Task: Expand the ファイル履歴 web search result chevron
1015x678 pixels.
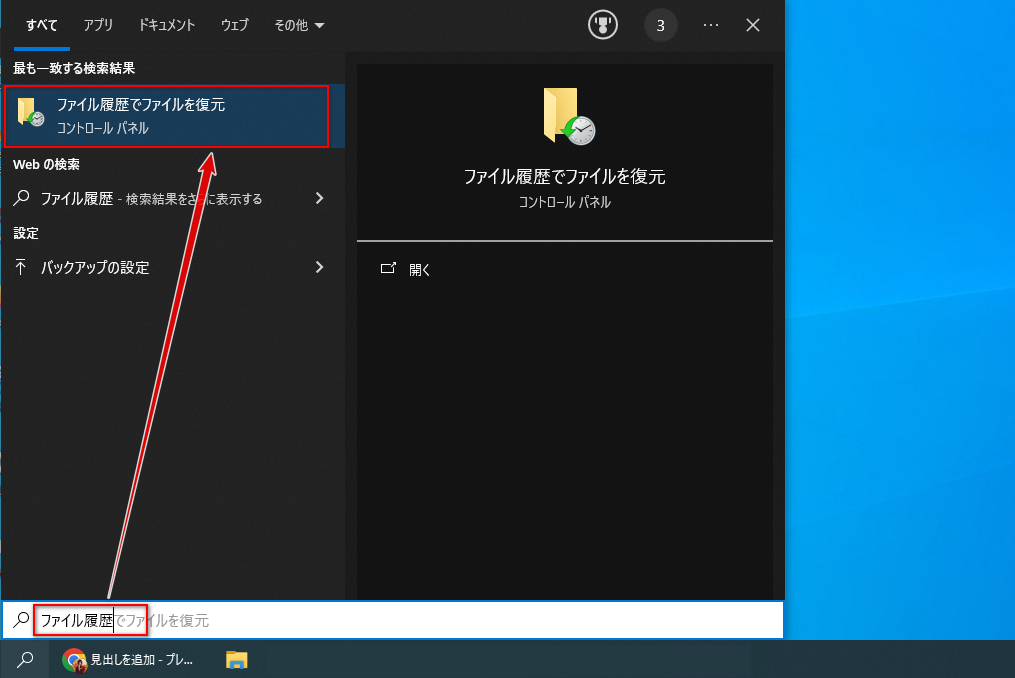Action: click(319, 198)
